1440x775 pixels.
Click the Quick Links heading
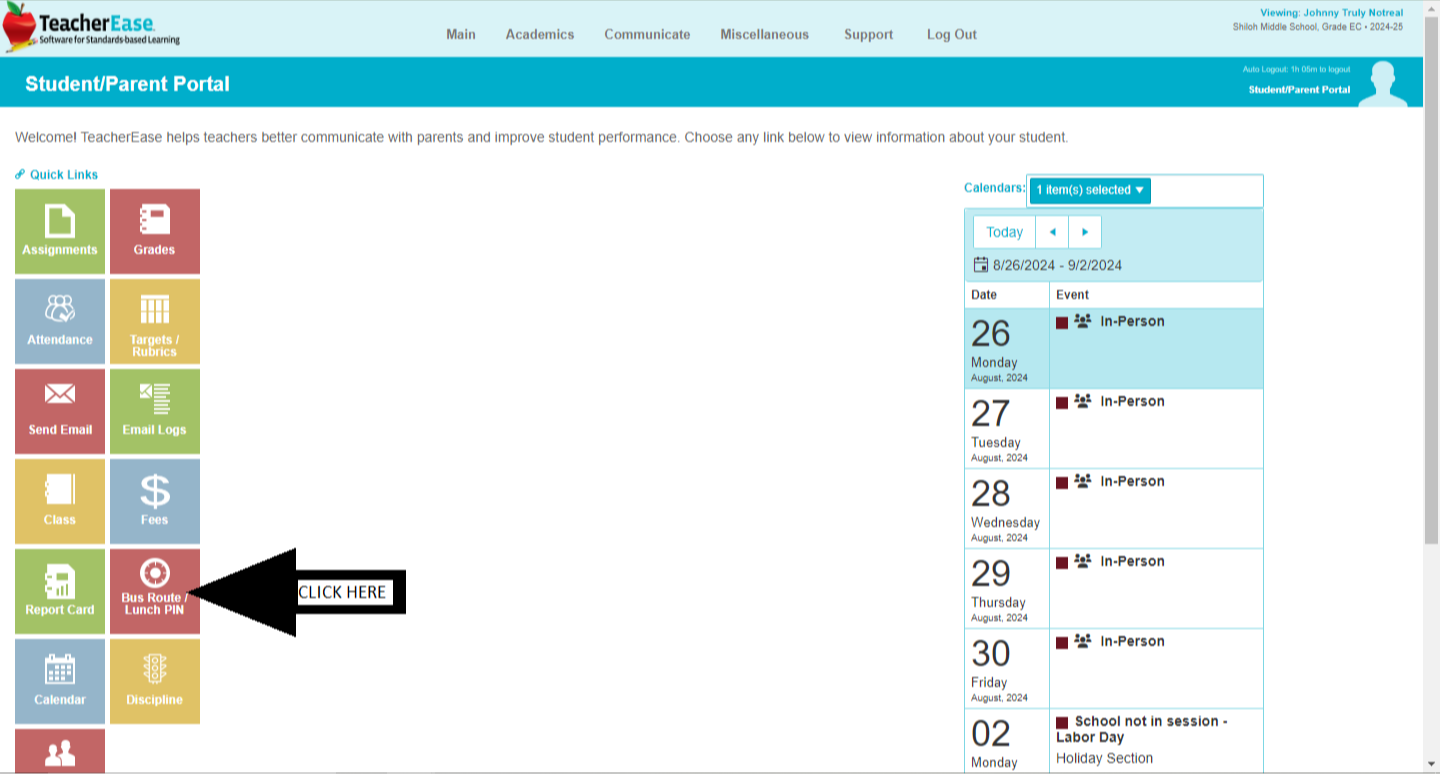(x=64, y=174)
